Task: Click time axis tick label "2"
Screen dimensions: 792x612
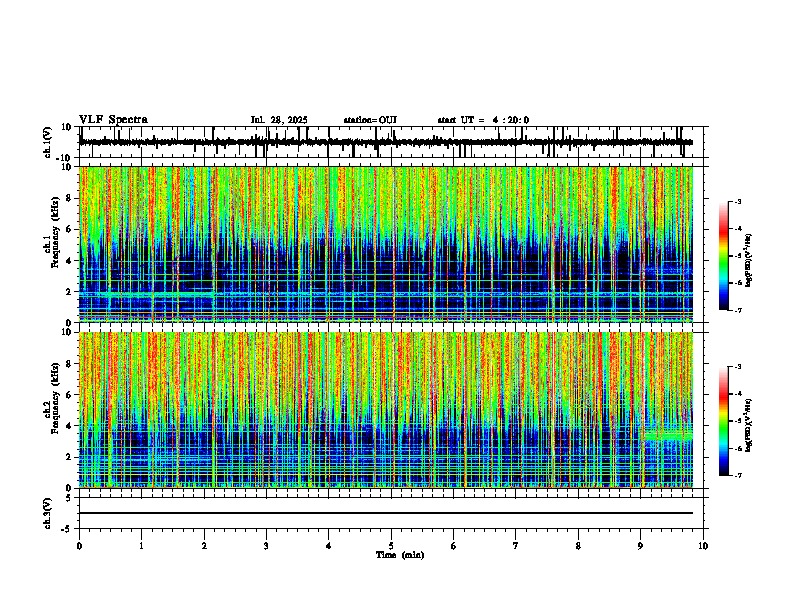Action: (x=204, y=546)
